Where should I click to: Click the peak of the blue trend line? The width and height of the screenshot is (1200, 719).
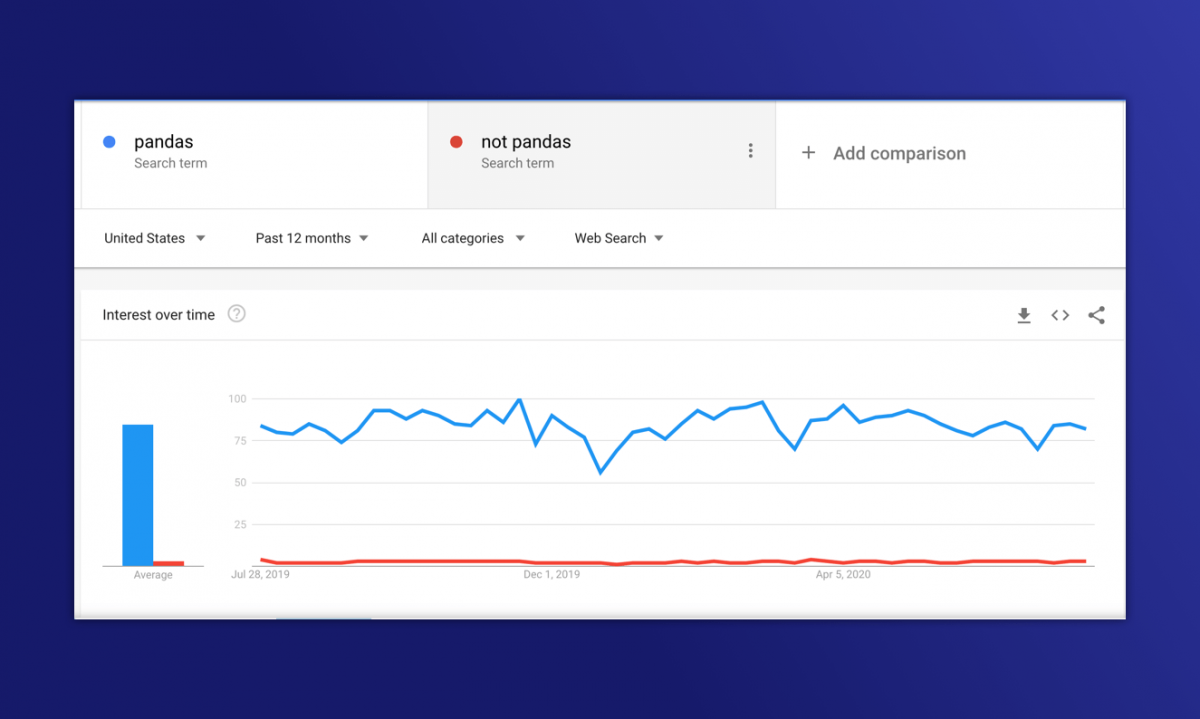pos(519,398)
